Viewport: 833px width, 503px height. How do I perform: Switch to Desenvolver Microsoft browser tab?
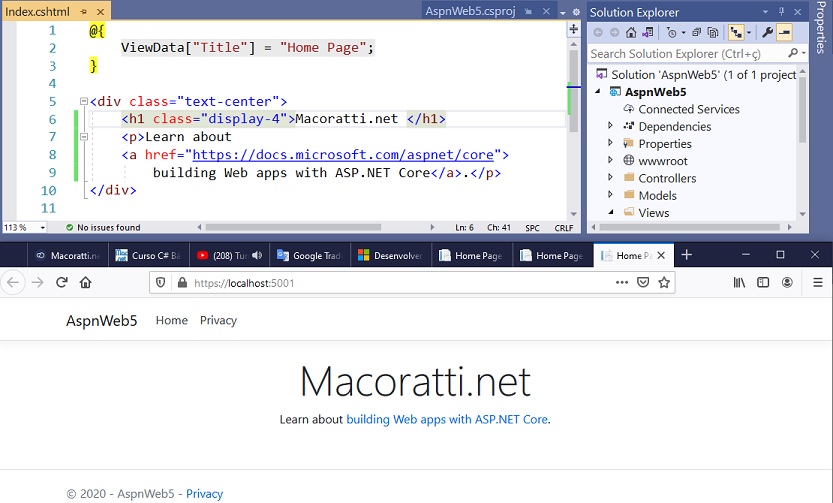392,255
